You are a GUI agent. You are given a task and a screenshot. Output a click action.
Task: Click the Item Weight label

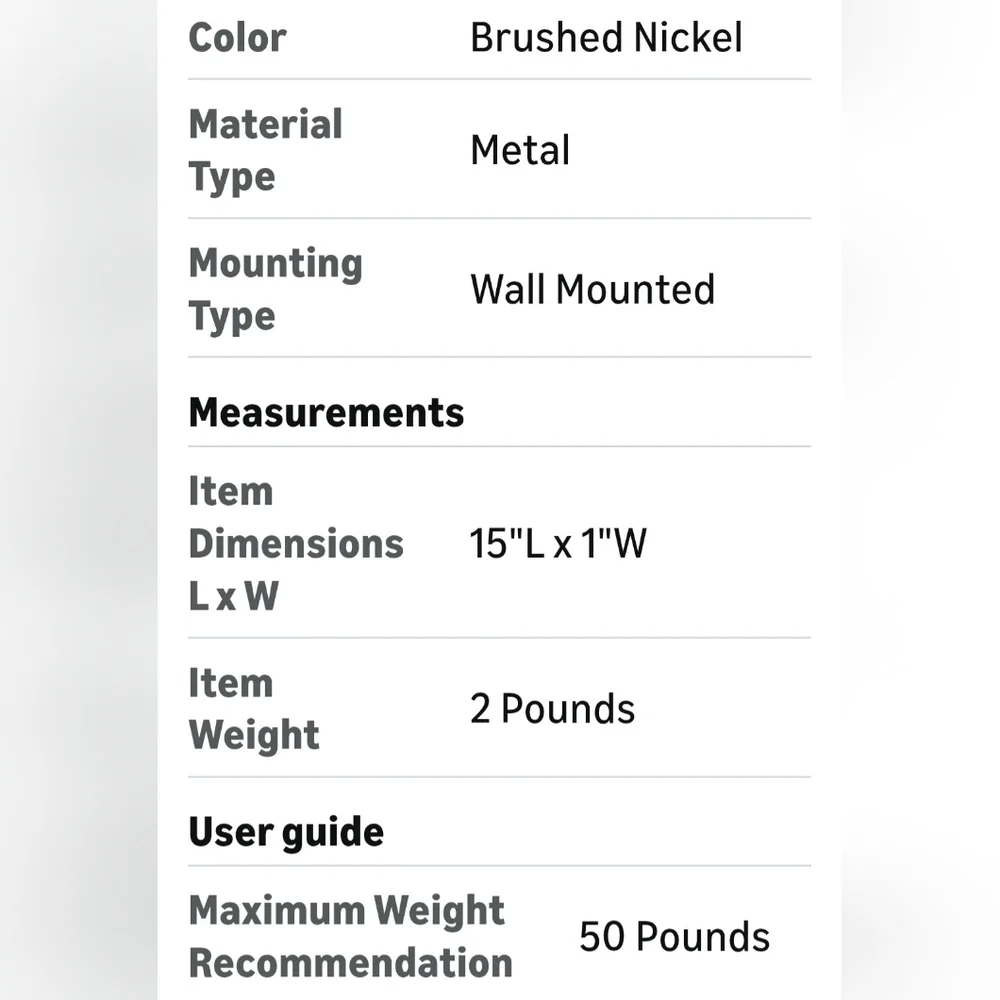tap(254, 709)
